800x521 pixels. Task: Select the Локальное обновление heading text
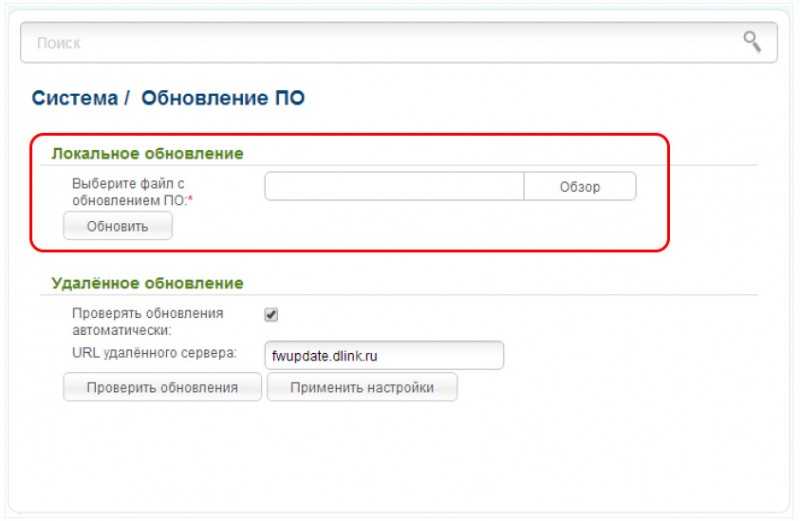coord(147,154)
